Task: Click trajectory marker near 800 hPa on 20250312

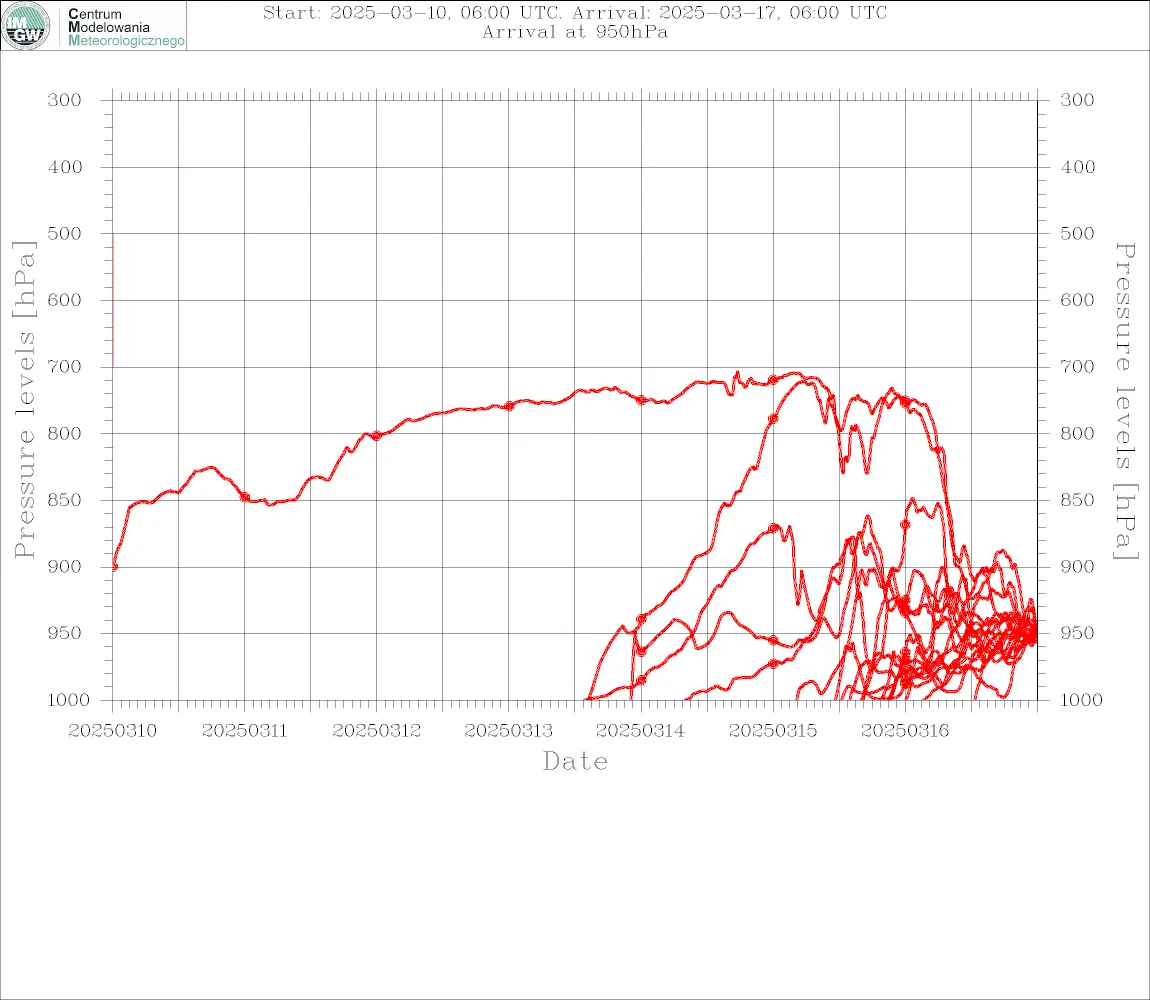Action: (x=376, y=436)
